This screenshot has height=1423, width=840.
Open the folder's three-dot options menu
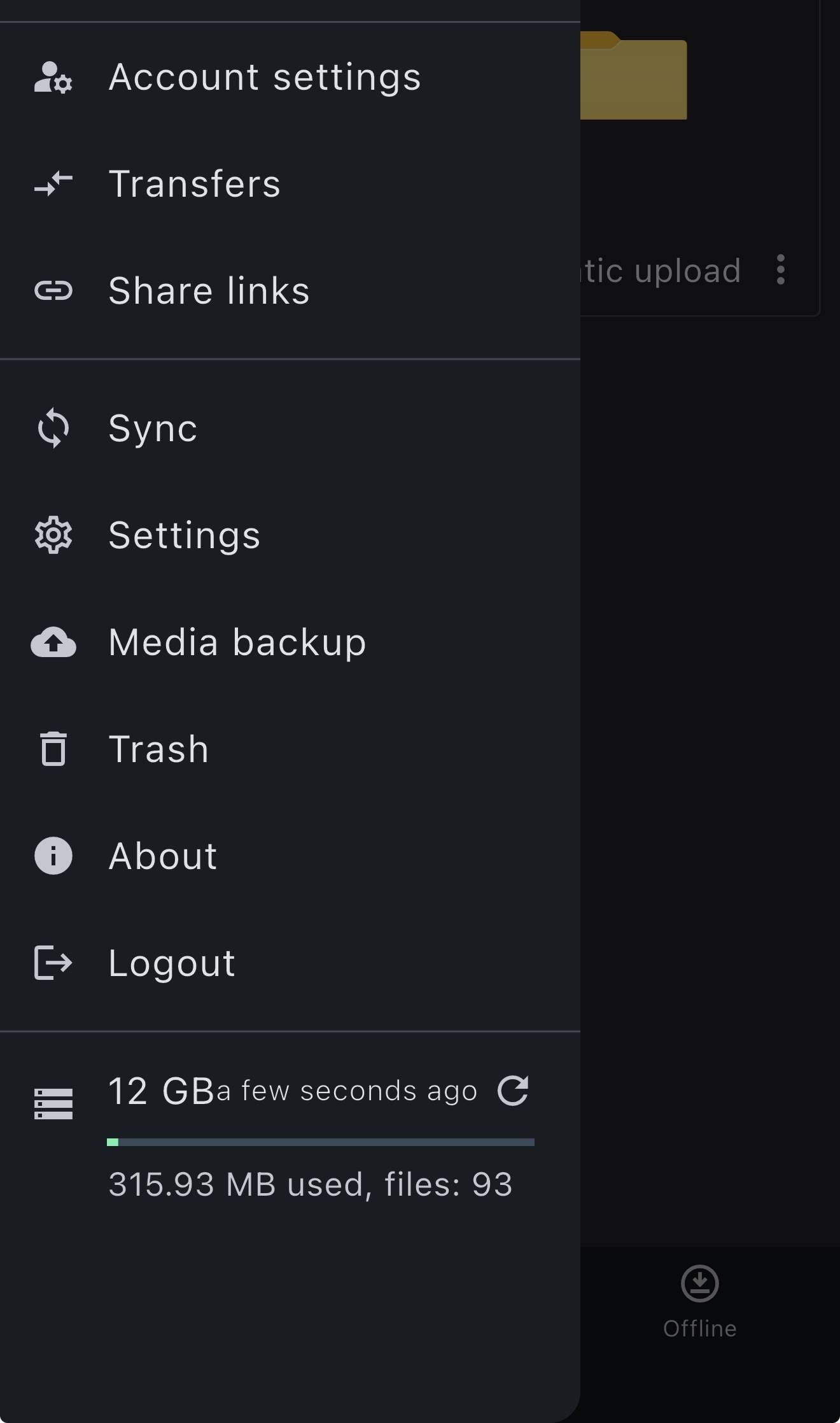point(781,270)
